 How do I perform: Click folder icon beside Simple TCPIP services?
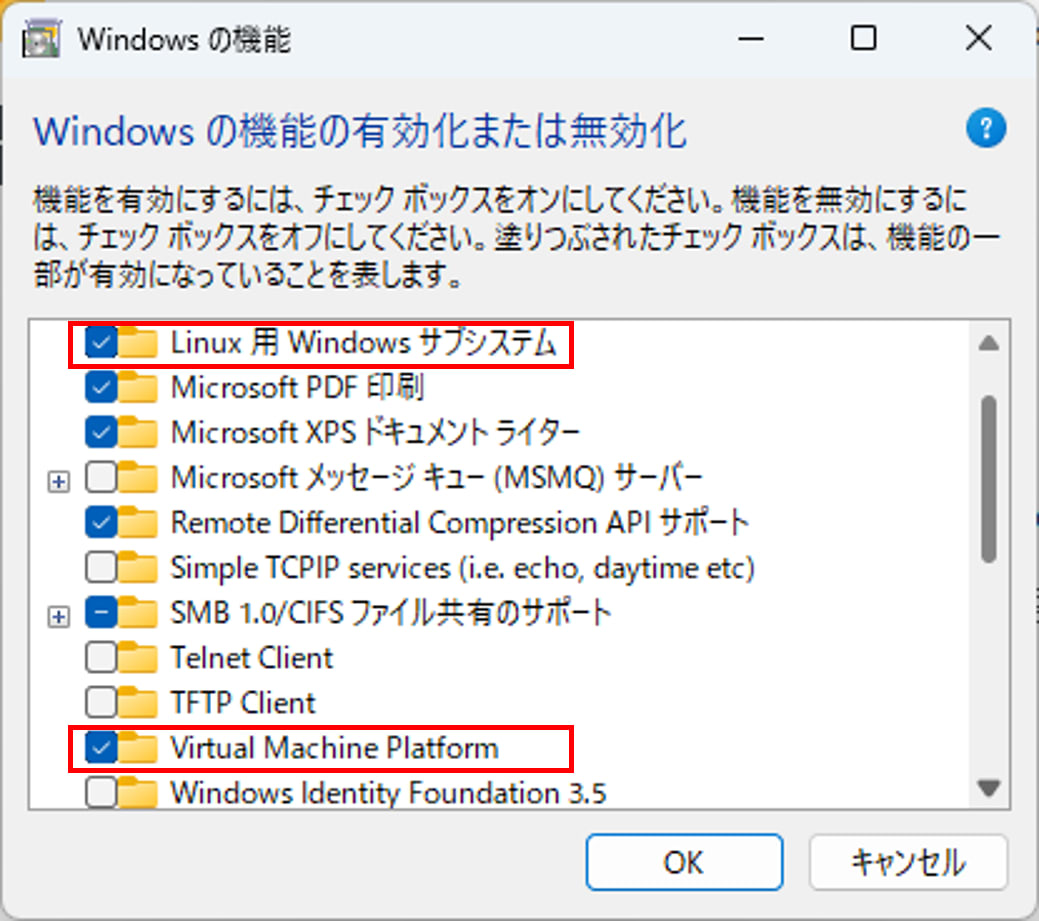[x=138, y=568]
